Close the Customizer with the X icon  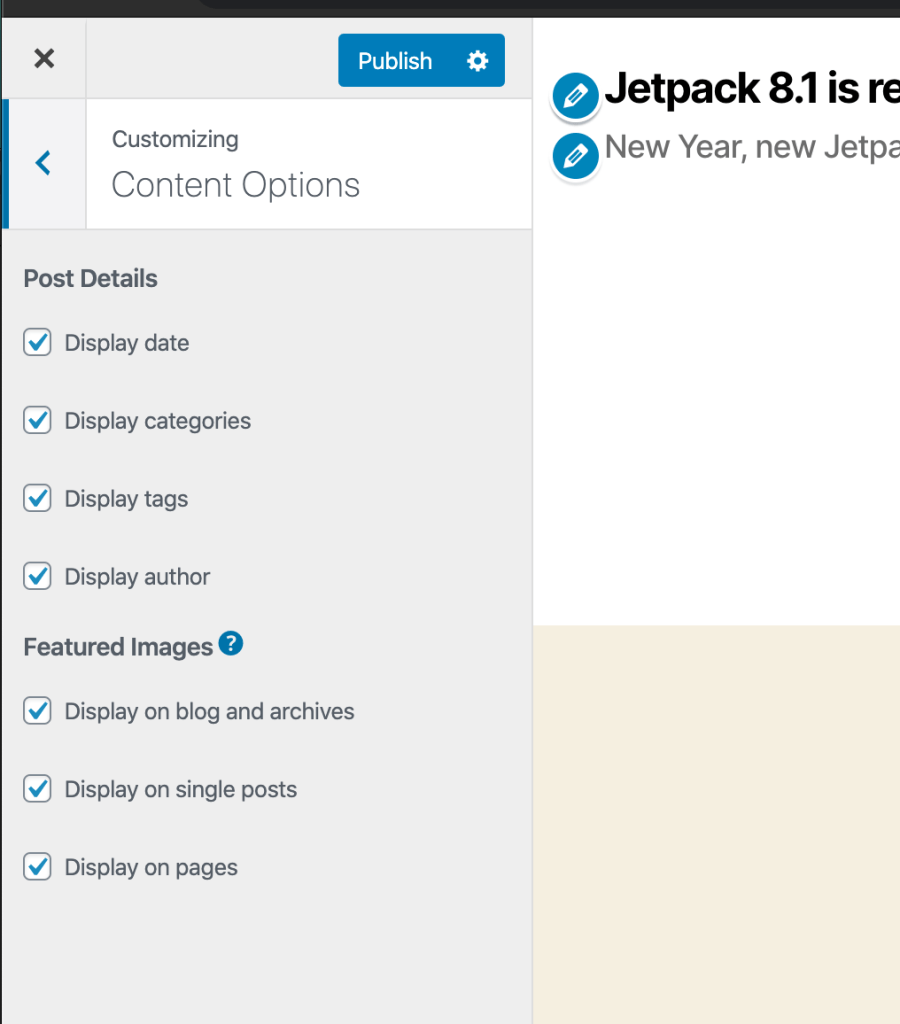pyautogui.click(x=44, y=59)
